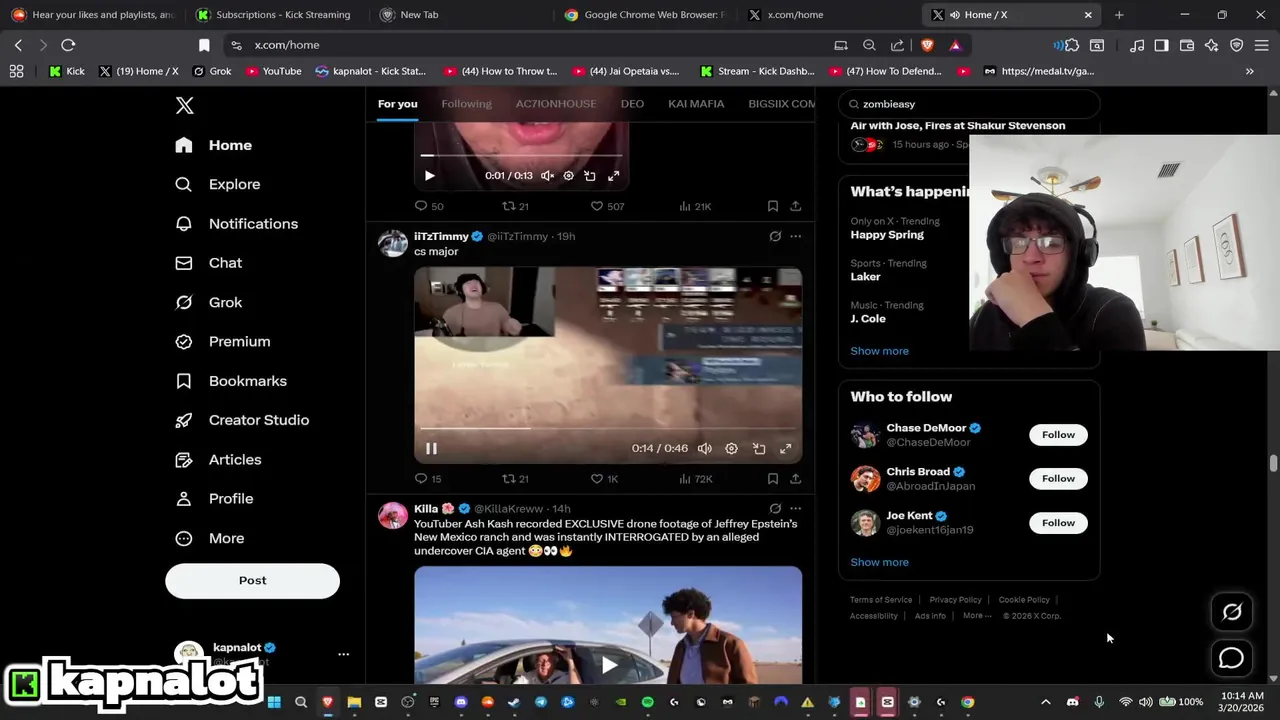Open Home in X sidebar
Viewport: 1280px width, 720px height.
point(213,145)
